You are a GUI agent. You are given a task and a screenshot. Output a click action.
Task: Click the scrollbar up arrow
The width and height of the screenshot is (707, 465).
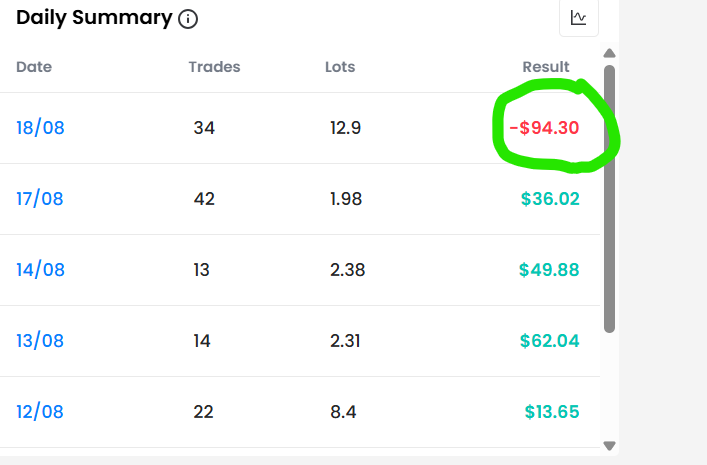610,53
